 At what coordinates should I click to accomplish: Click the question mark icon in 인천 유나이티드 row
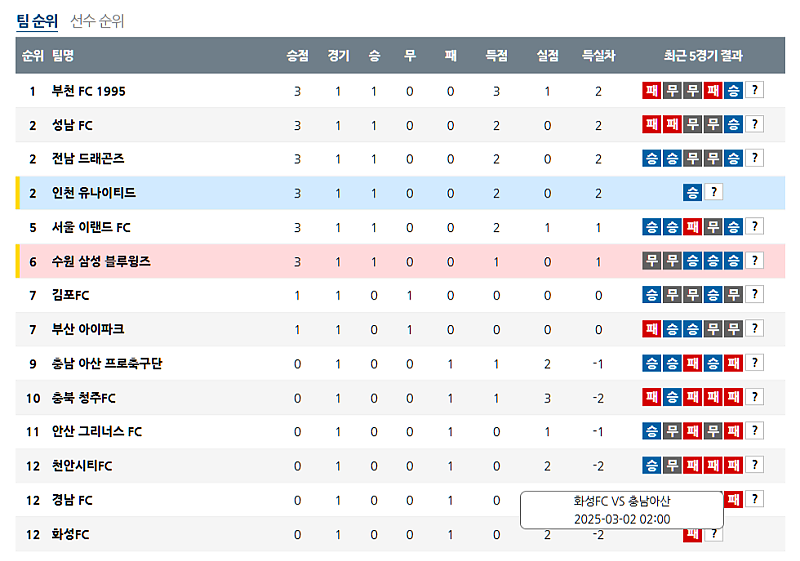tap(712, 193)
